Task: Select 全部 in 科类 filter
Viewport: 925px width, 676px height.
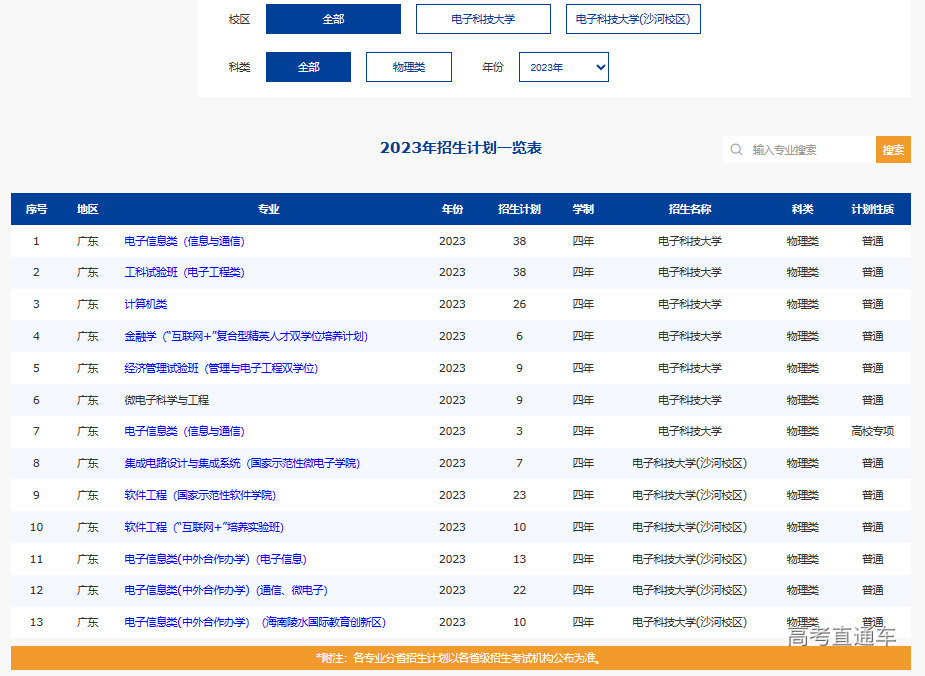Action: point(308,67)
